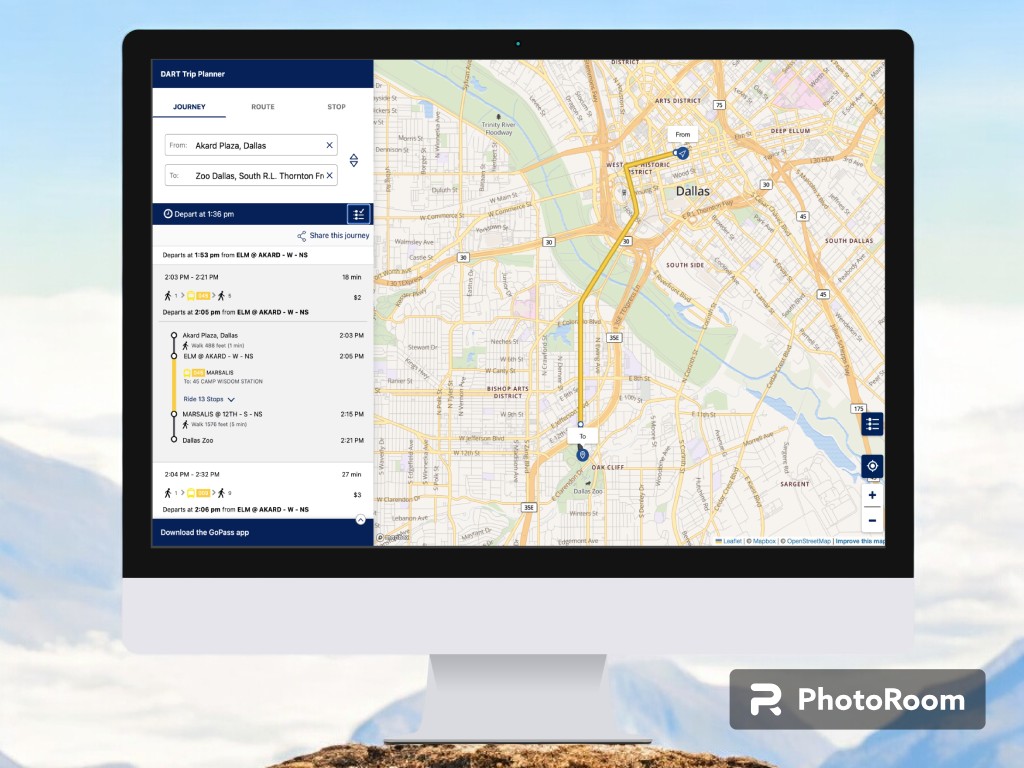Click the To destination pin on map

582,454
